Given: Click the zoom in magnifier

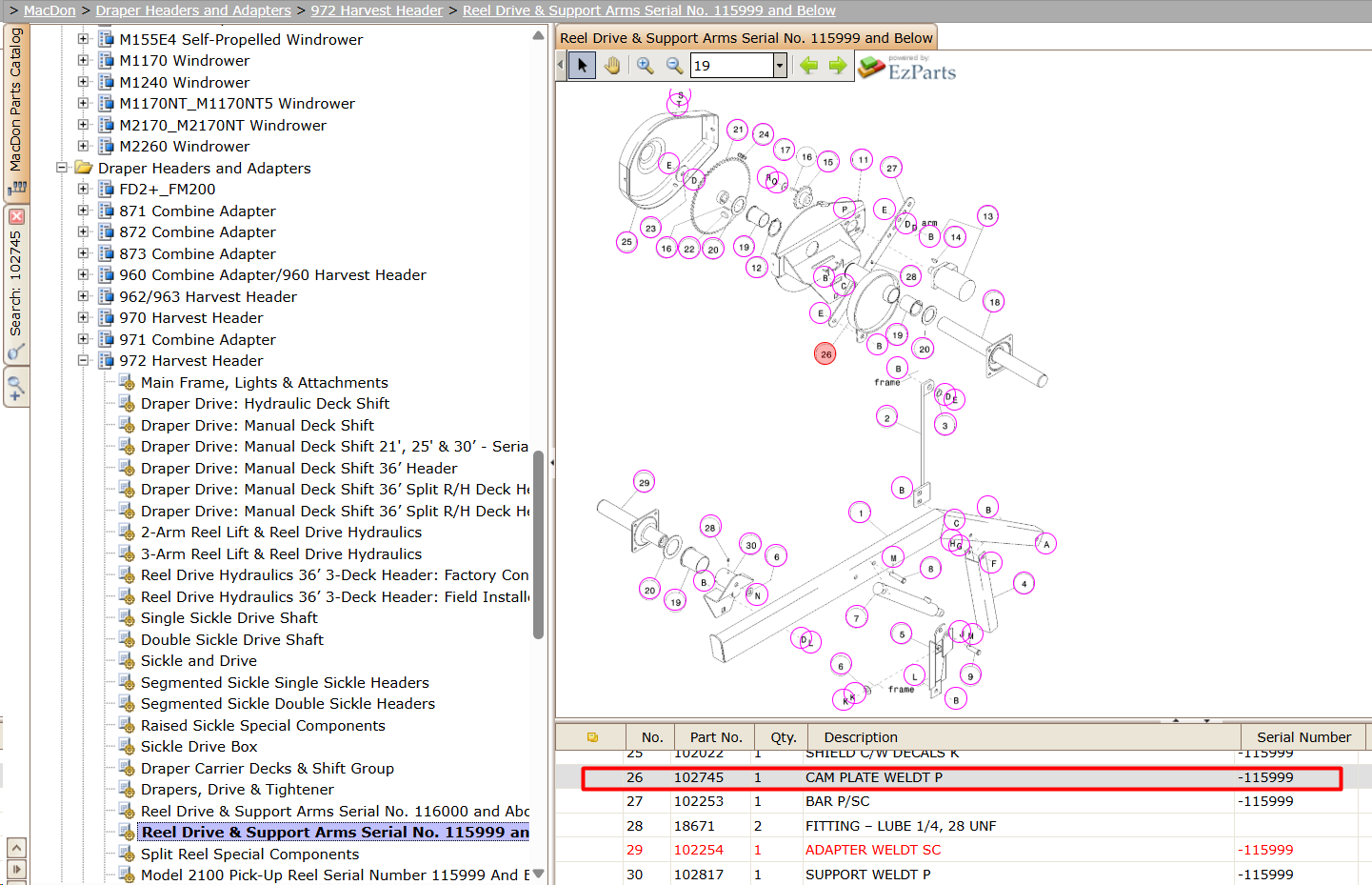Looking at the screenshot, I should [646, 66].
